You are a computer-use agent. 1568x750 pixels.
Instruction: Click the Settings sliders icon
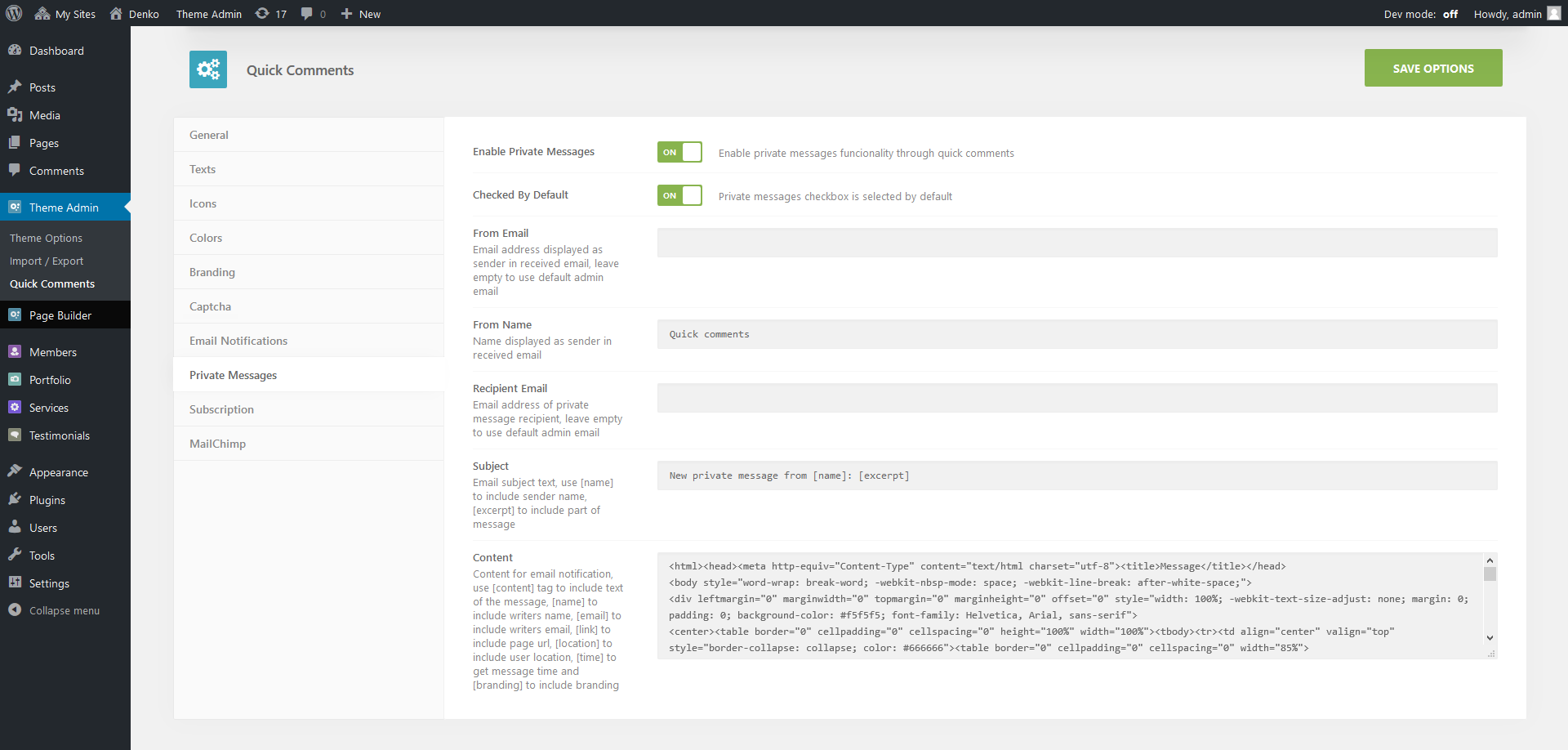pos(15,583)
